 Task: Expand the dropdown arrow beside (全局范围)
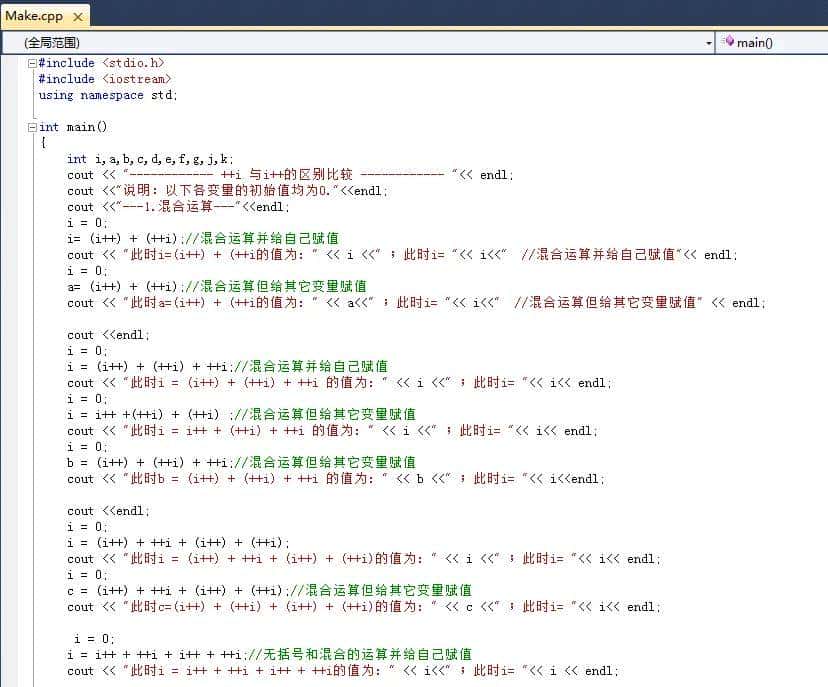pos(707,42)
